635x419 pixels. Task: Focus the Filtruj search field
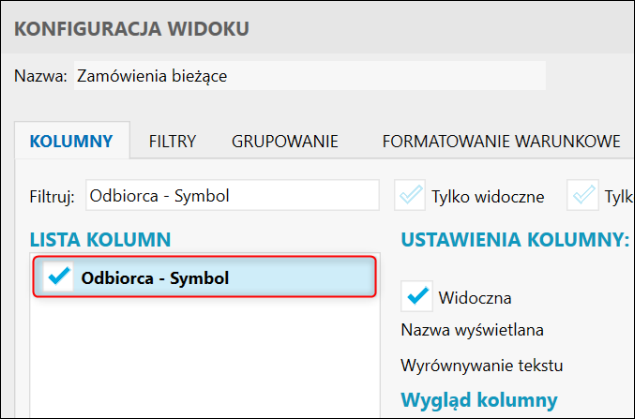pyautogui.click(x=232, y=196)
